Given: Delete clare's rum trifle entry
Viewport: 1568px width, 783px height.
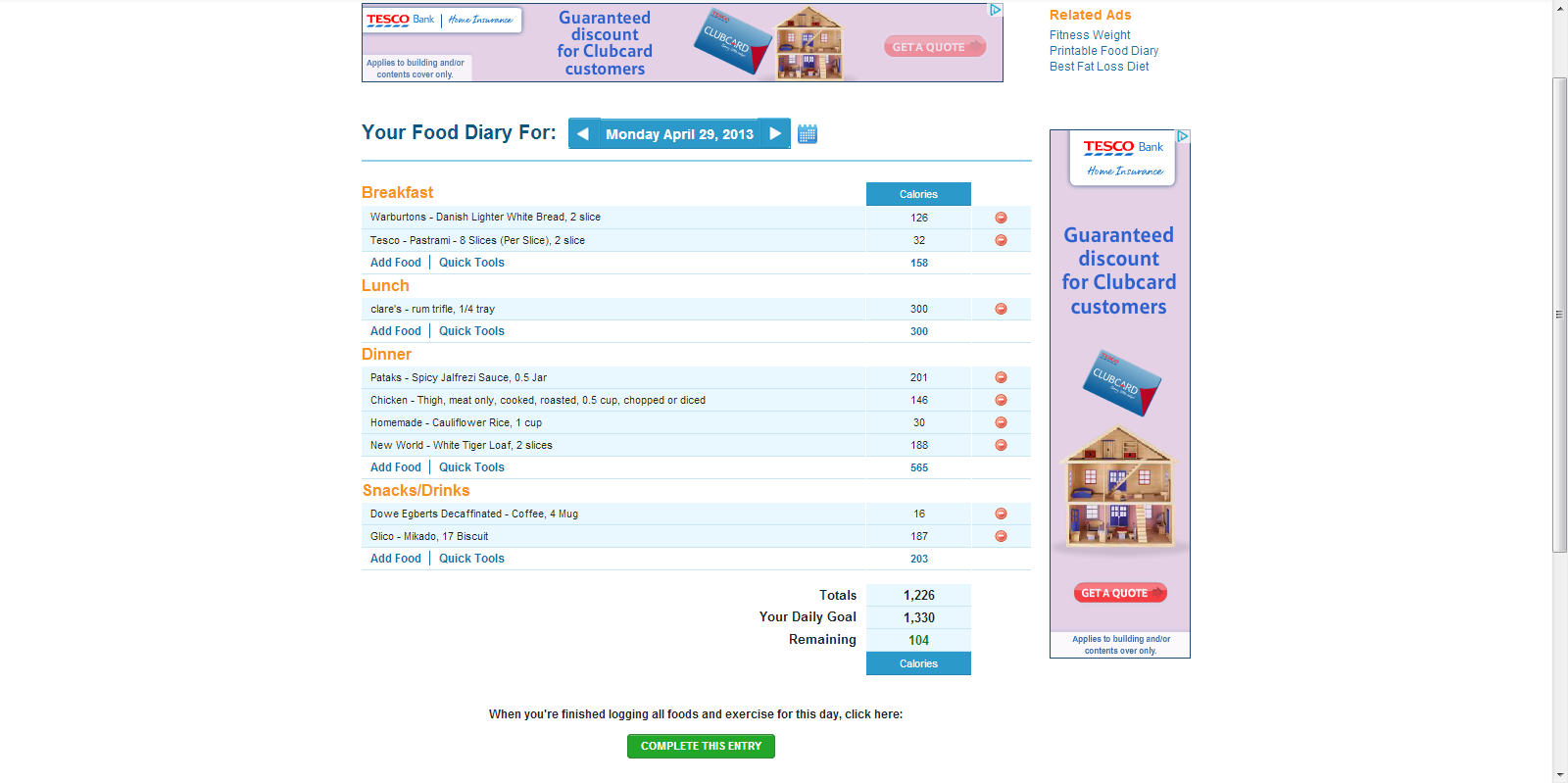Looking at the screenshot, I should (x=1001, y=309).
